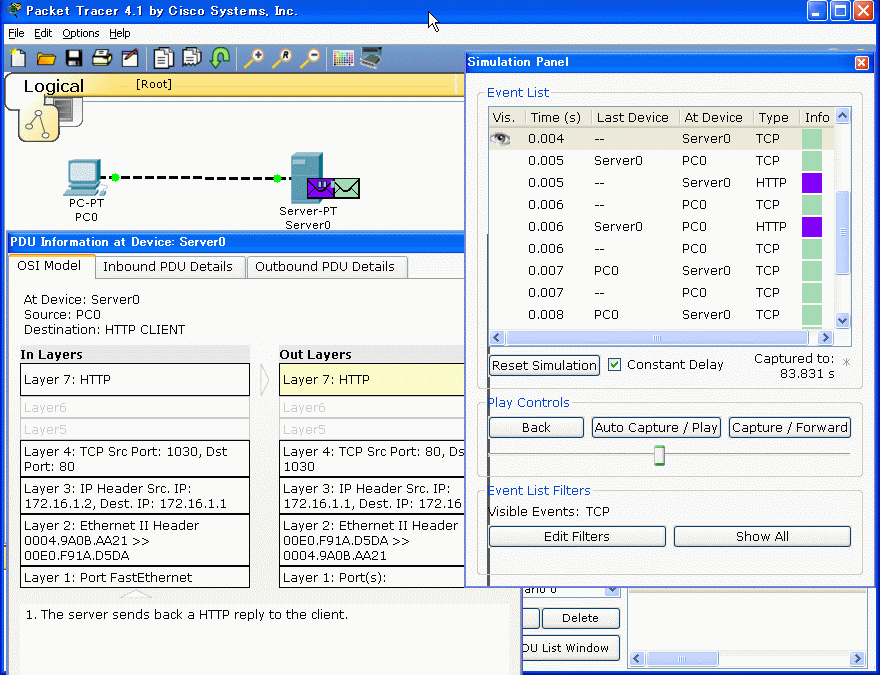Switch to the Inbound PDU Details tab
The height and width of the screenshot is (675, 880).
[x=168, y=267]
